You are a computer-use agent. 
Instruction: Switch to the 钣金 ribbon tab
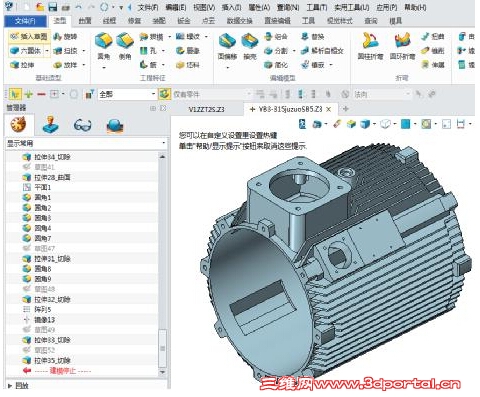[184, 21]
